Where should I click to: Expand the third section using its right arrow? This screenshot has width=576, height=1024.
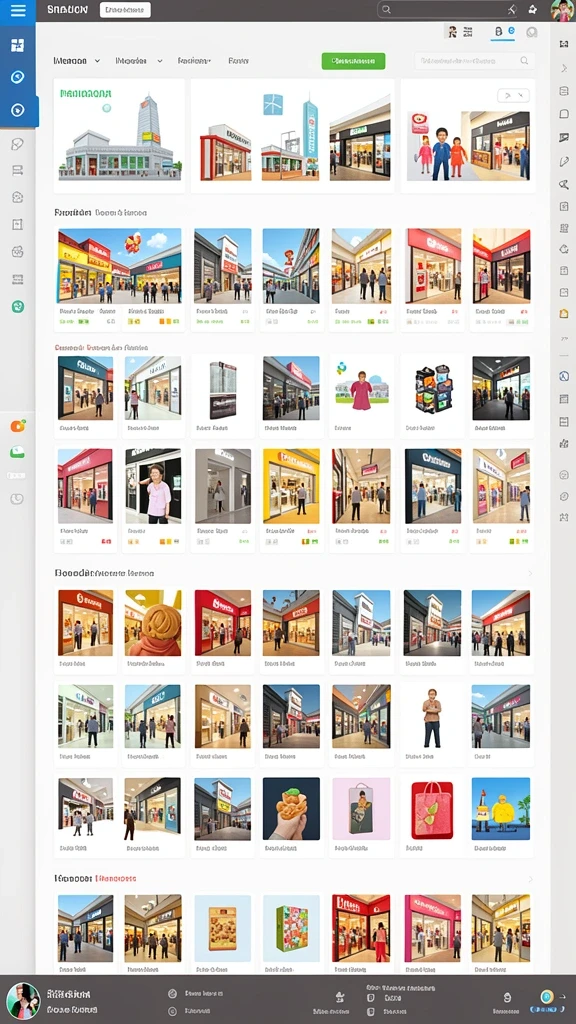(530, 573)
